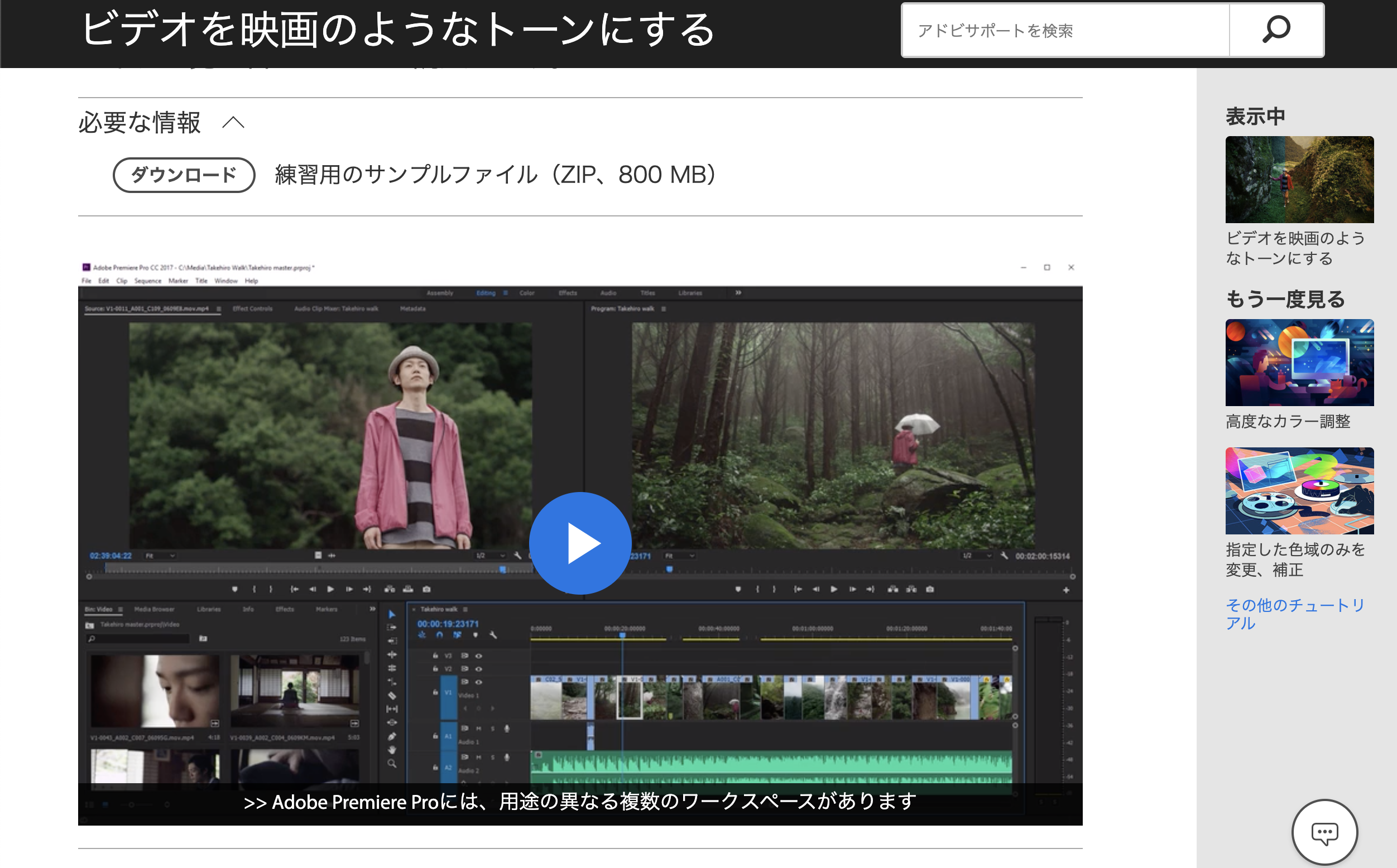
Task: Click Program monitor settings wrench icon
Action: coord(1004,556)
